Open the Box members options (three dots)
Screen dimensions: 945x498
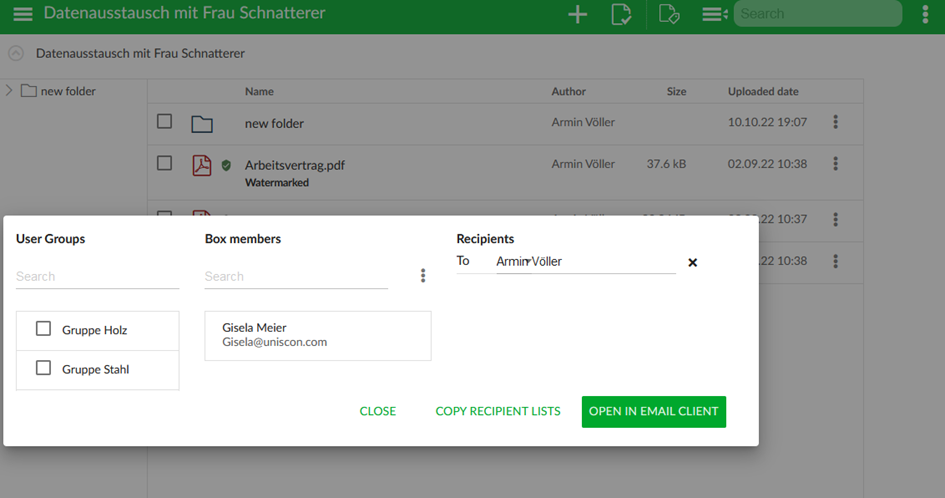click(x=423, y=276)
